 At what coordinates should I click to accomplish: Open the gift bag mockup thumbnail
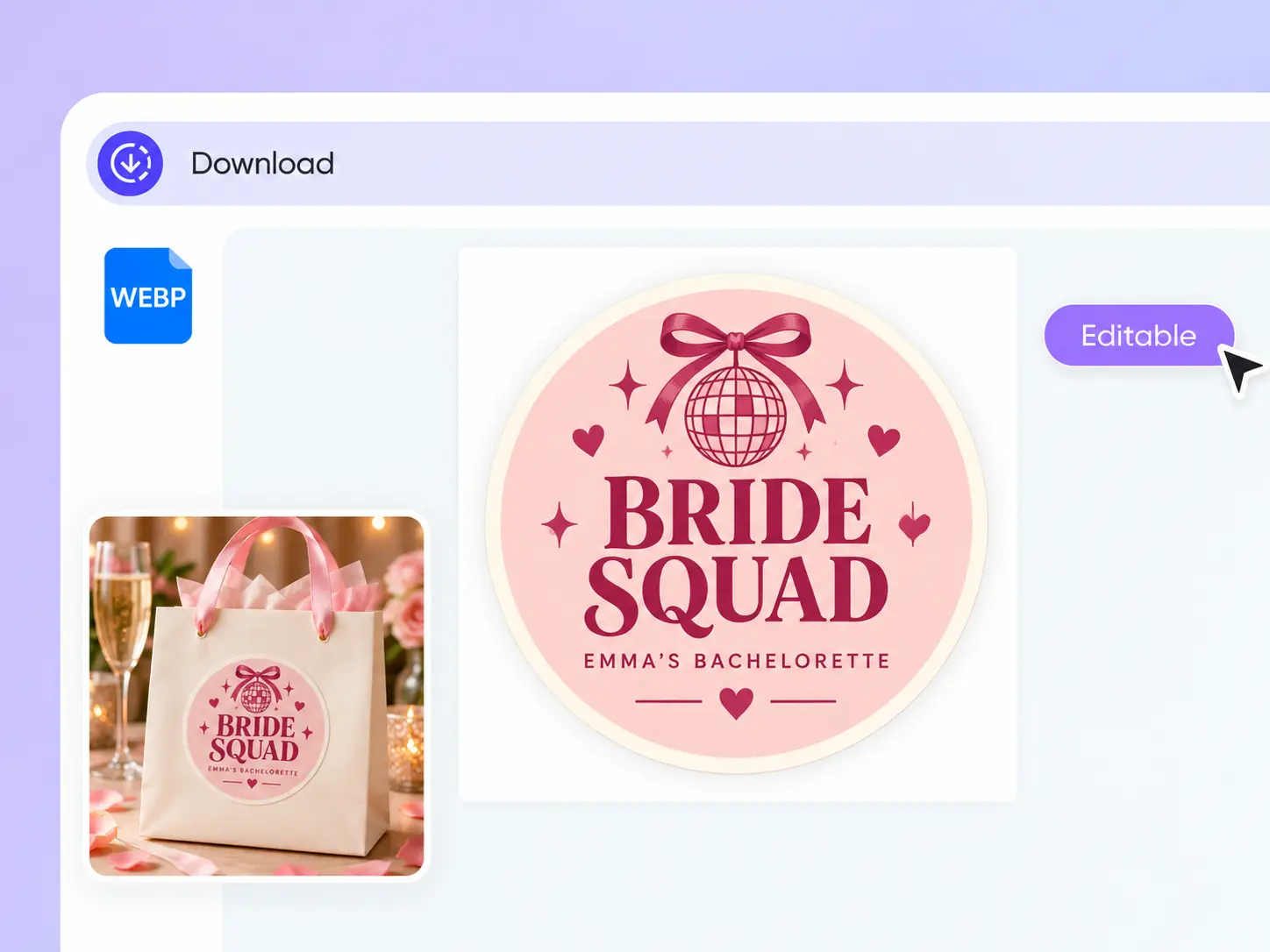click(256, 696)
